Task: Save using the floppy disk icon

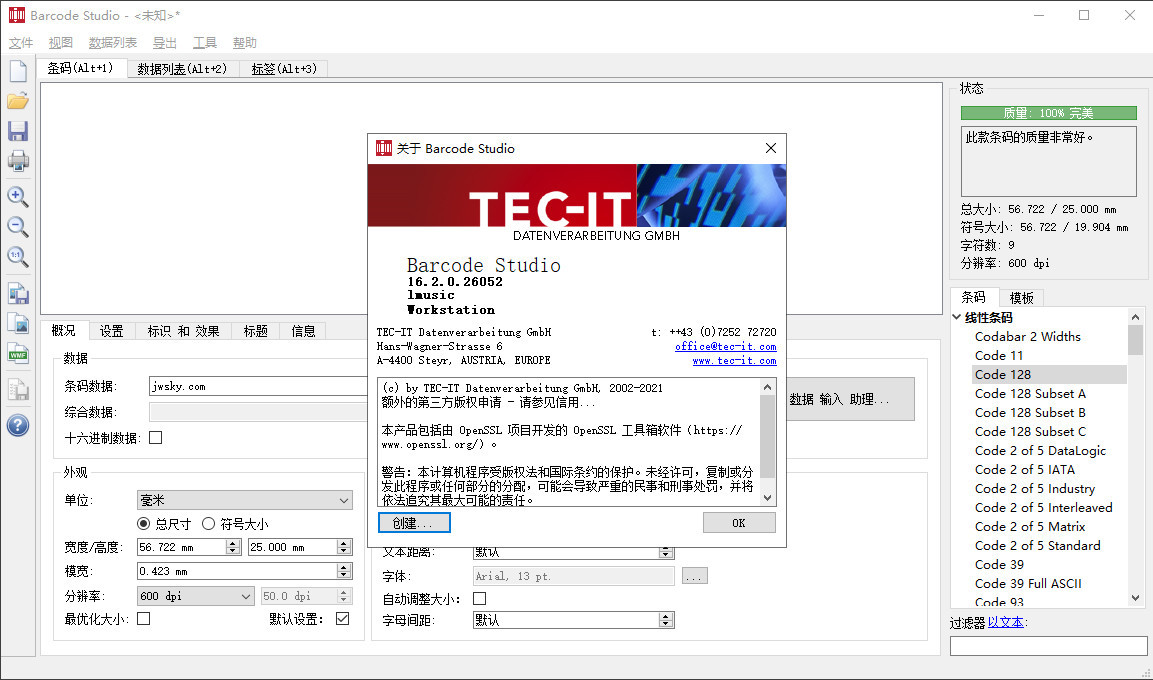Action: pyautogui.click(x=18, y=131)
